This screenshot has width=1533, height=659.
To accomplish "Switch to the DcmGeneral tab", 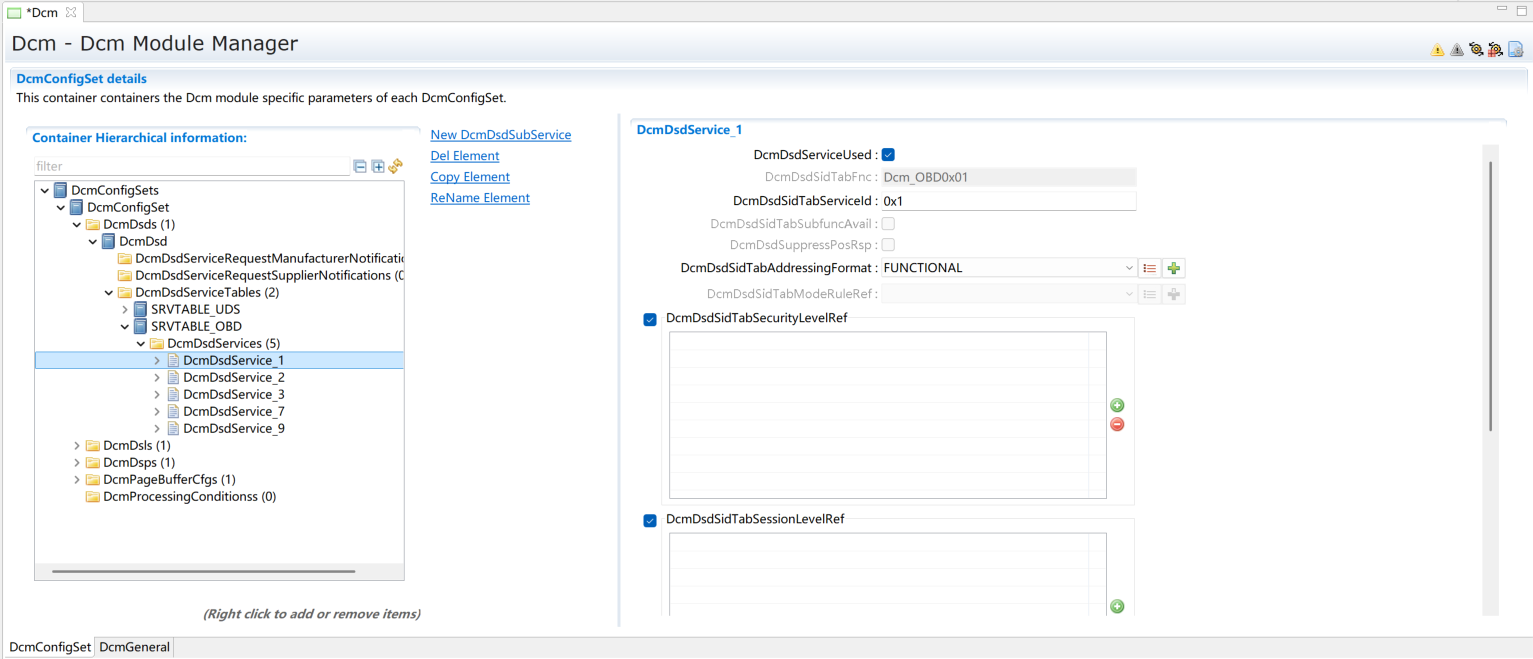I will click(135, 647).
